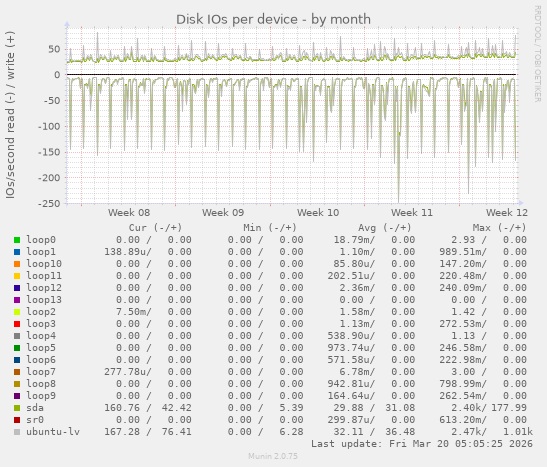
Task: Select the loop2 device label
Action: pos(41,312)
